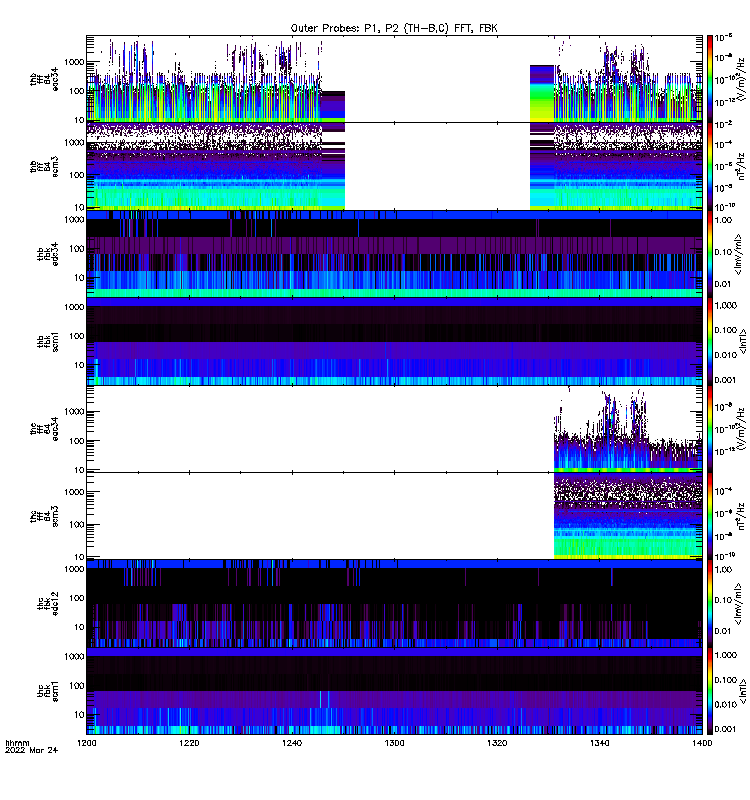Click the 'thc fbk edc12' panel label
The image size is (750, 800).
[47, 604]
